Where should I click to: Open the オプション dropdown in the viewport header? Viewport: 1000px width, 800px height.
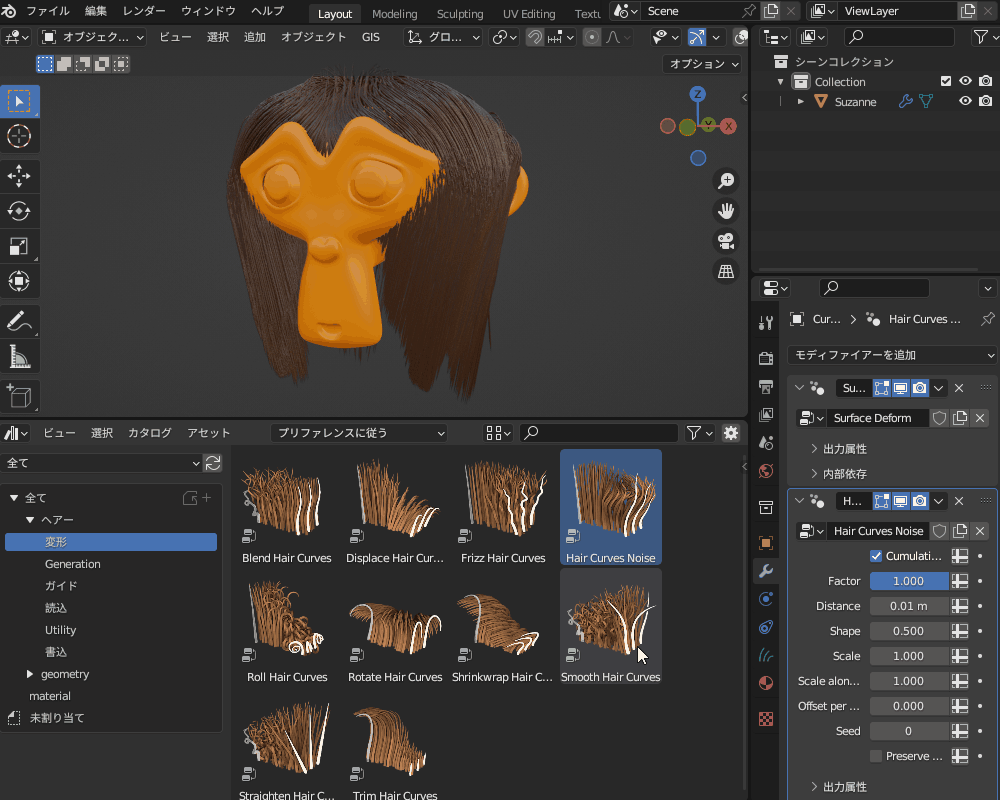[x=702, y=63]
